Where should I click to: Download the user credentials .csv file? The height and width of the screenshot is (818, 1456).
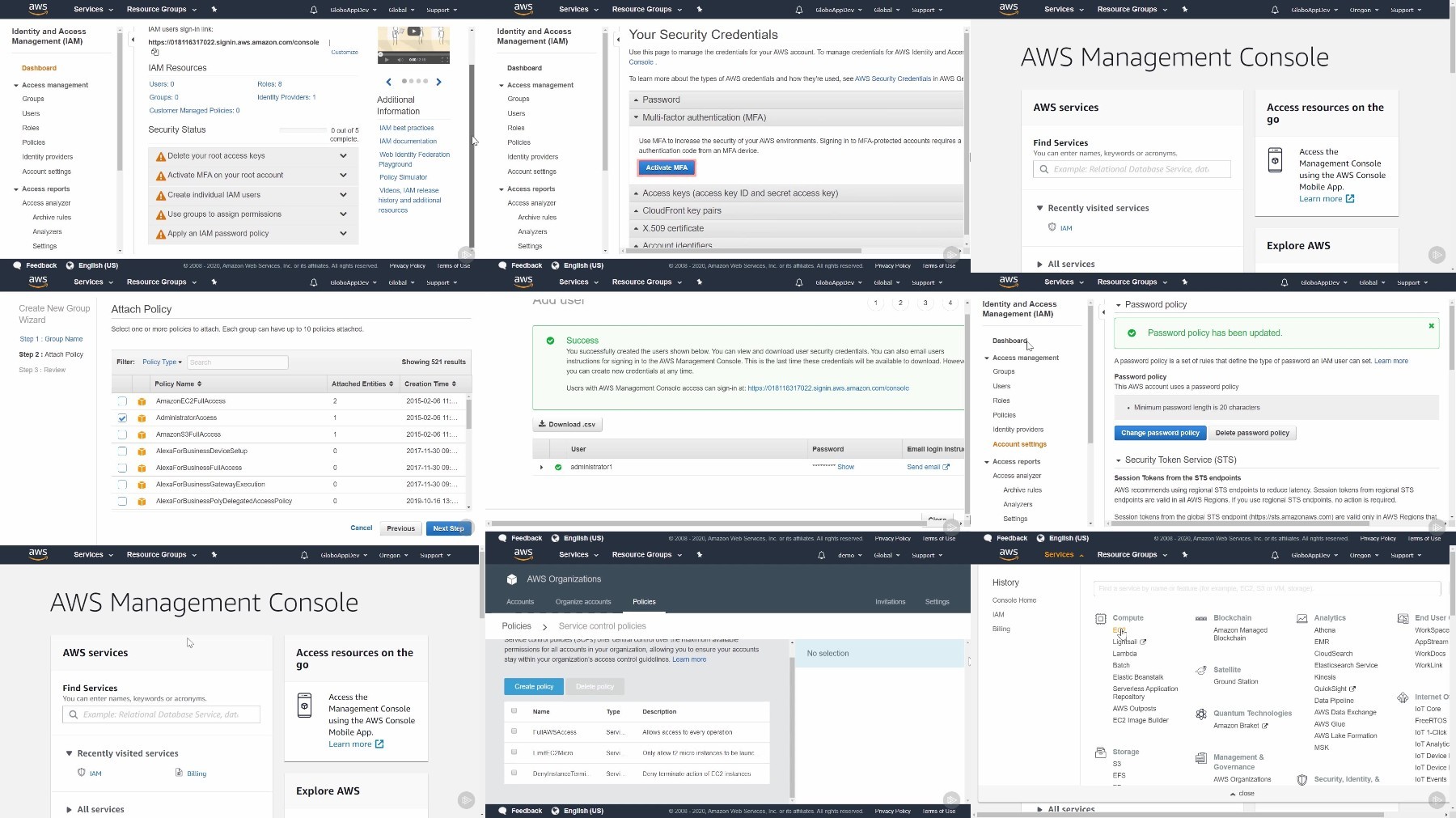pyautogui.click(x=567, y=425)
